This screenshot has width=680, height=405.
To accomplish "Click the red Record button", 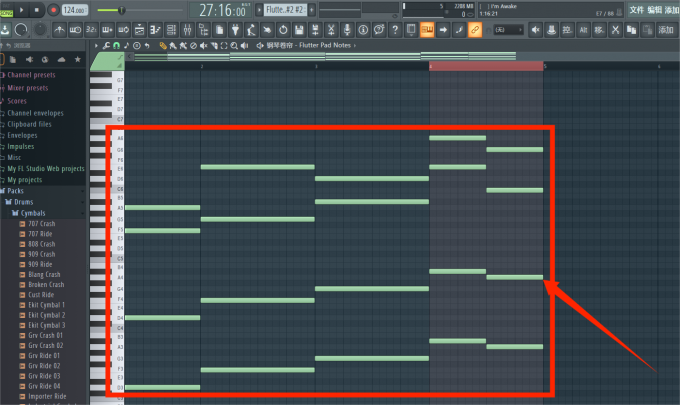I will click(53, 10).
